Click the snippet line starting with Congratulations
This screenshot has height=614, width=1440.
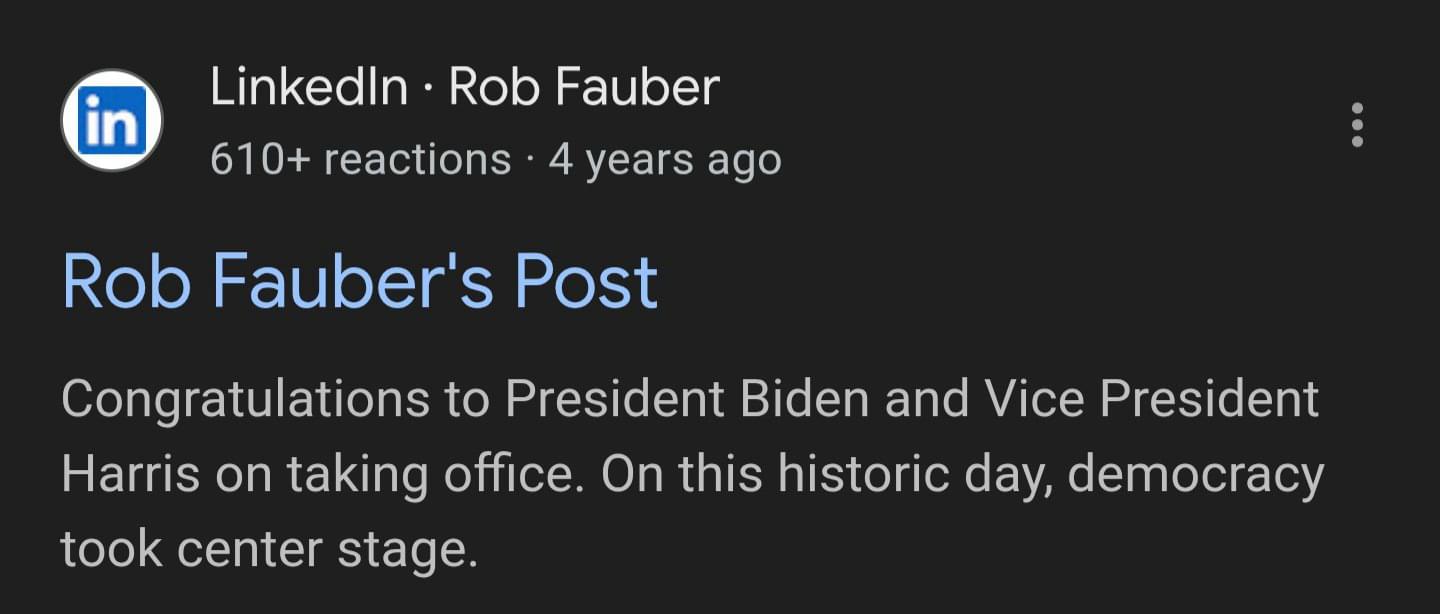tap(690, 401)
